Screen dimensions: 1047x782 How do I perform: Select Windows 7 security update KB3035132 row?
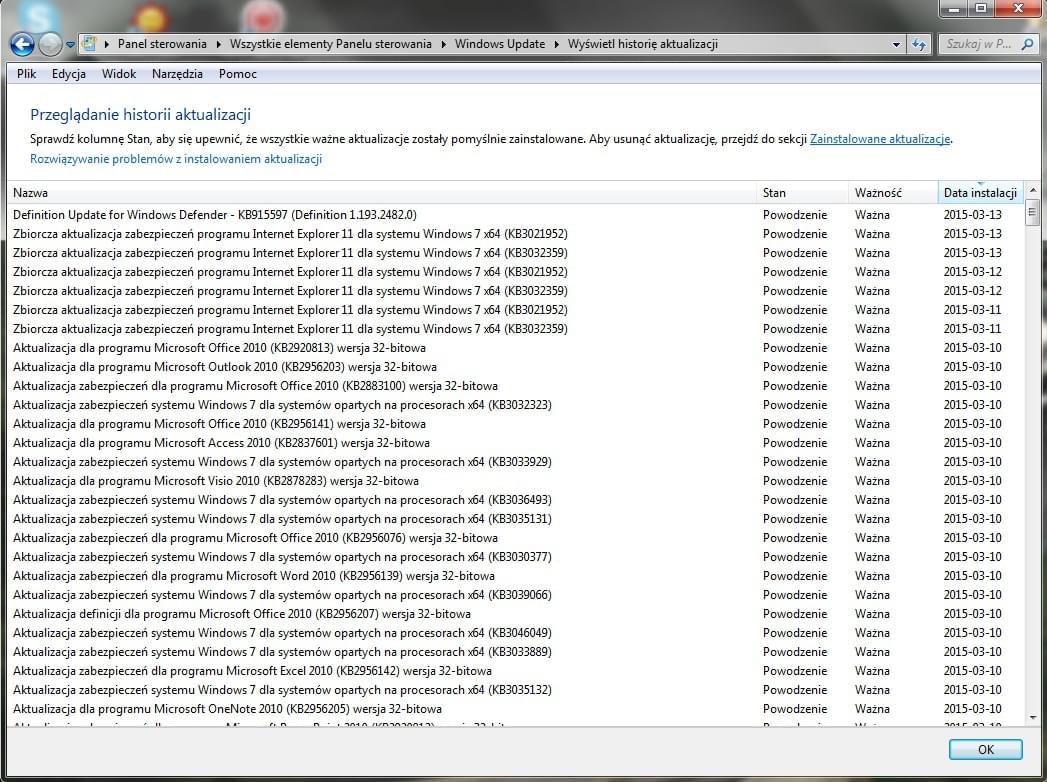coord(514,691)
